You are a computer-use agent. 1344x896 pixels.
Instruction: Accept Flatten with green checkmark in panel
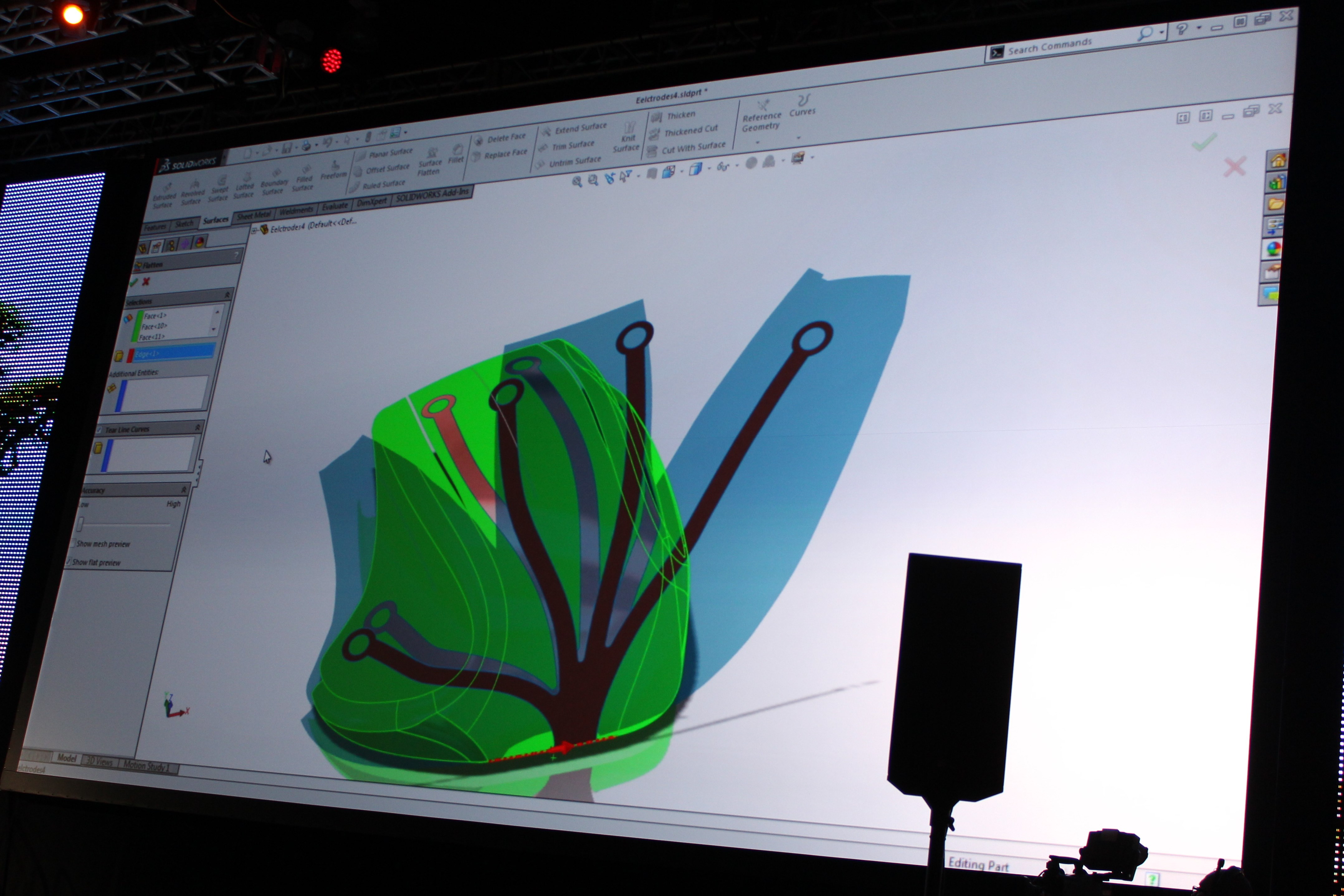point(134,282)
